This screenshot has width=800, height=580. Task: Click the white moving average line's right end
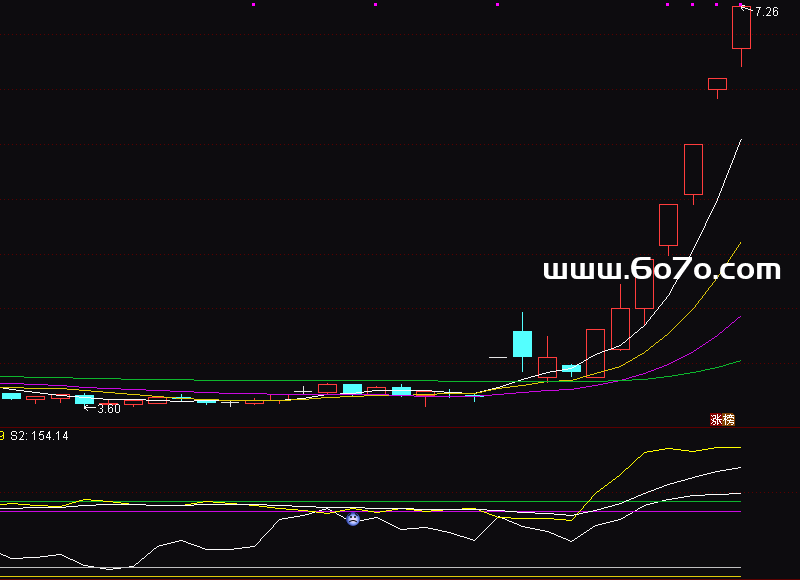click(740, 142)
